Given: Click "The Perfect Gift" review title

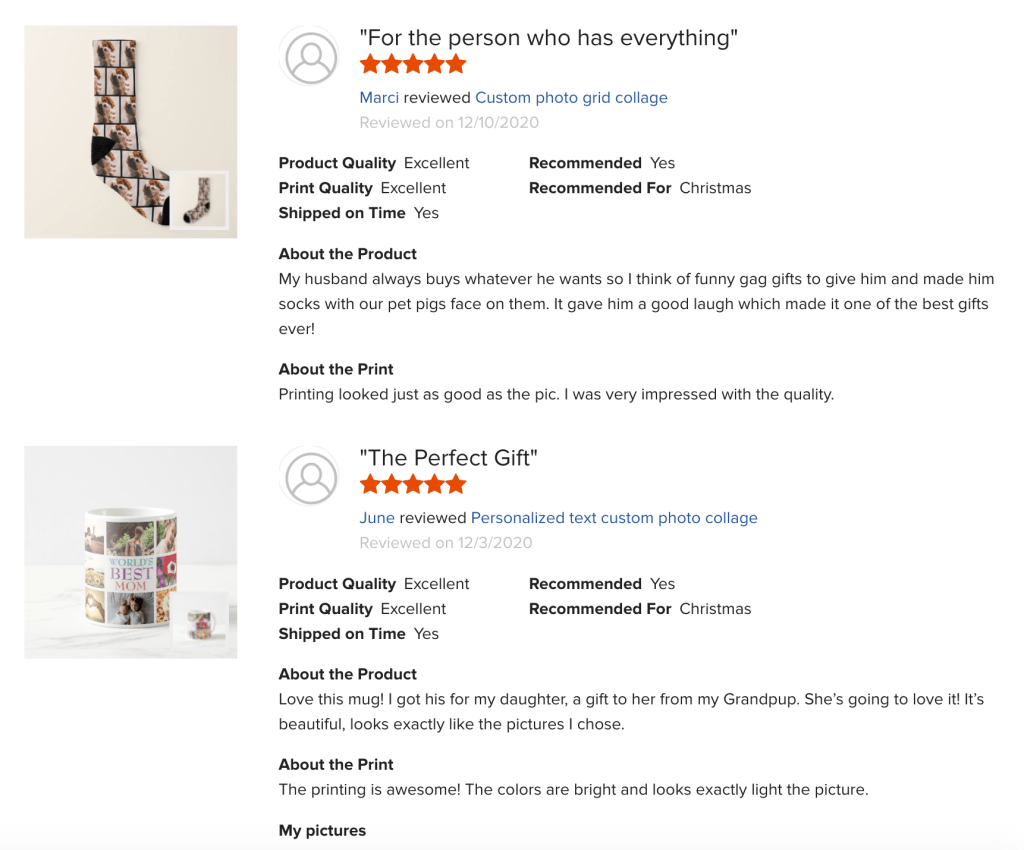Looking at the screenshot, I should point(448,458).
